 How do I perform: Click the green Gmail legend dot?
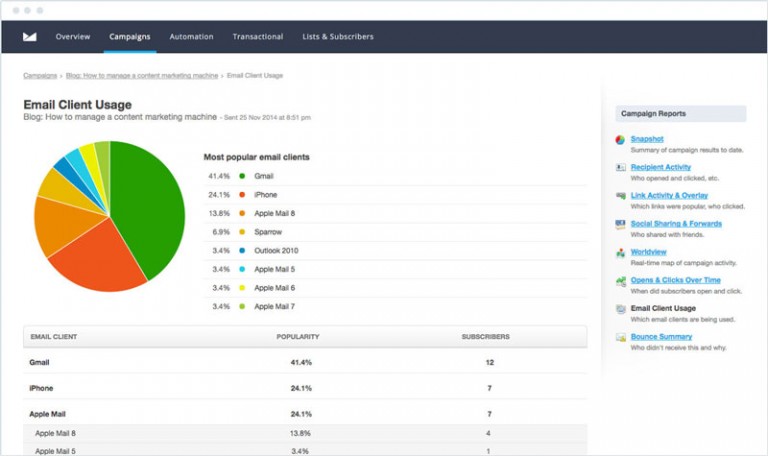(x=242, y=176)
